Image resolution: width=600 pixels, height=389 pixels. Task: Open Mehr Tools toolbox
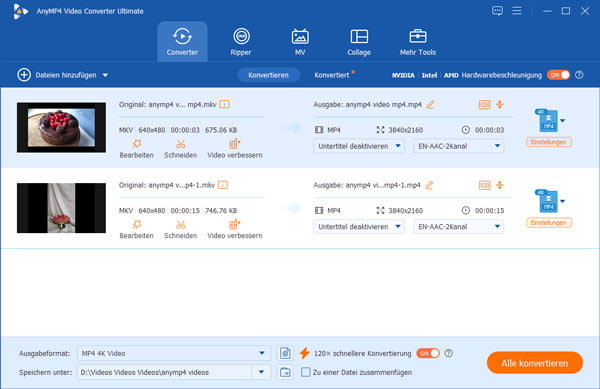(417, 42)
